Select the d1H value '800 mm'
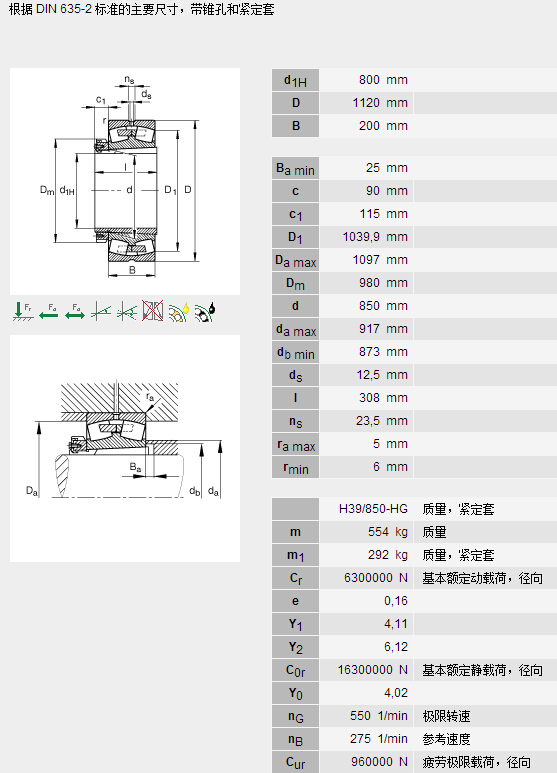Image resolution: width=557 pixels, height=773 pixels. (x=383, y=80)
